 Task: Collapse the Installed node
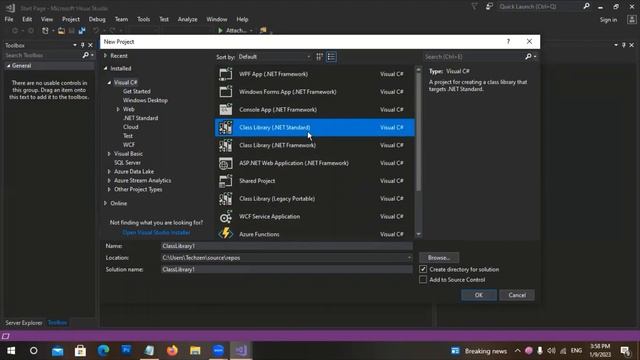[x=106, y=68]
